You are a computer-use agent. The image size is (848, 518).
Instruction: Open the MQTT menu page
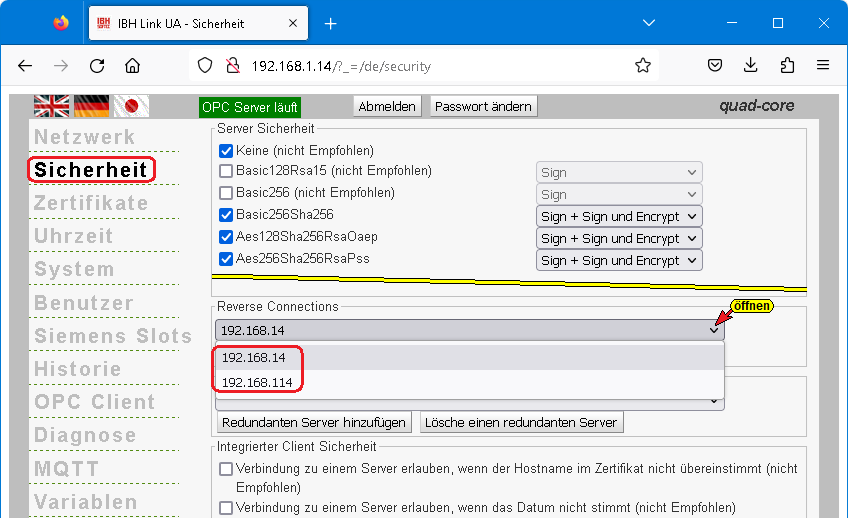[x=67, y=469]
